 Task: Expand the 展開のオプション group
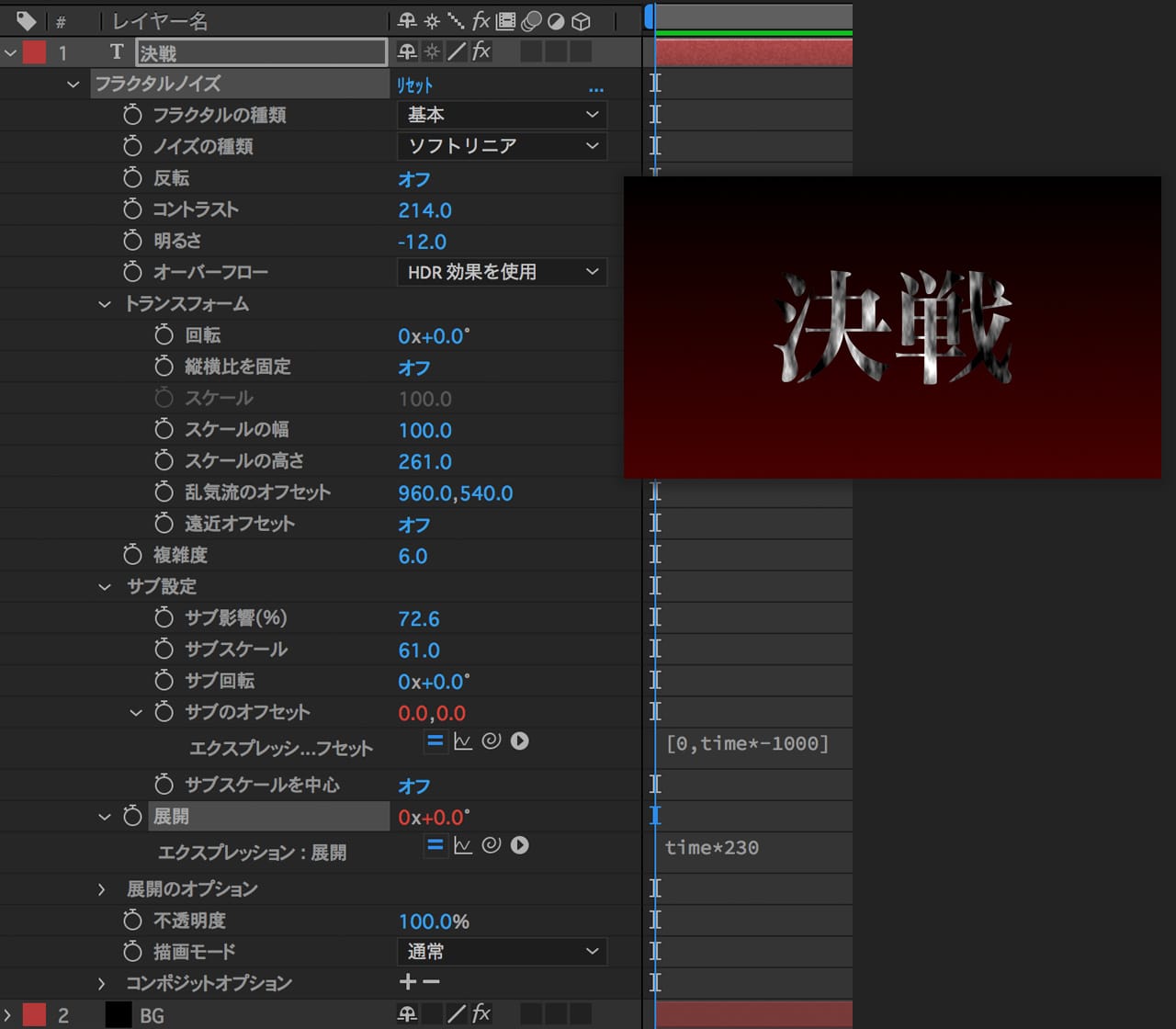[x=102, y=889]
